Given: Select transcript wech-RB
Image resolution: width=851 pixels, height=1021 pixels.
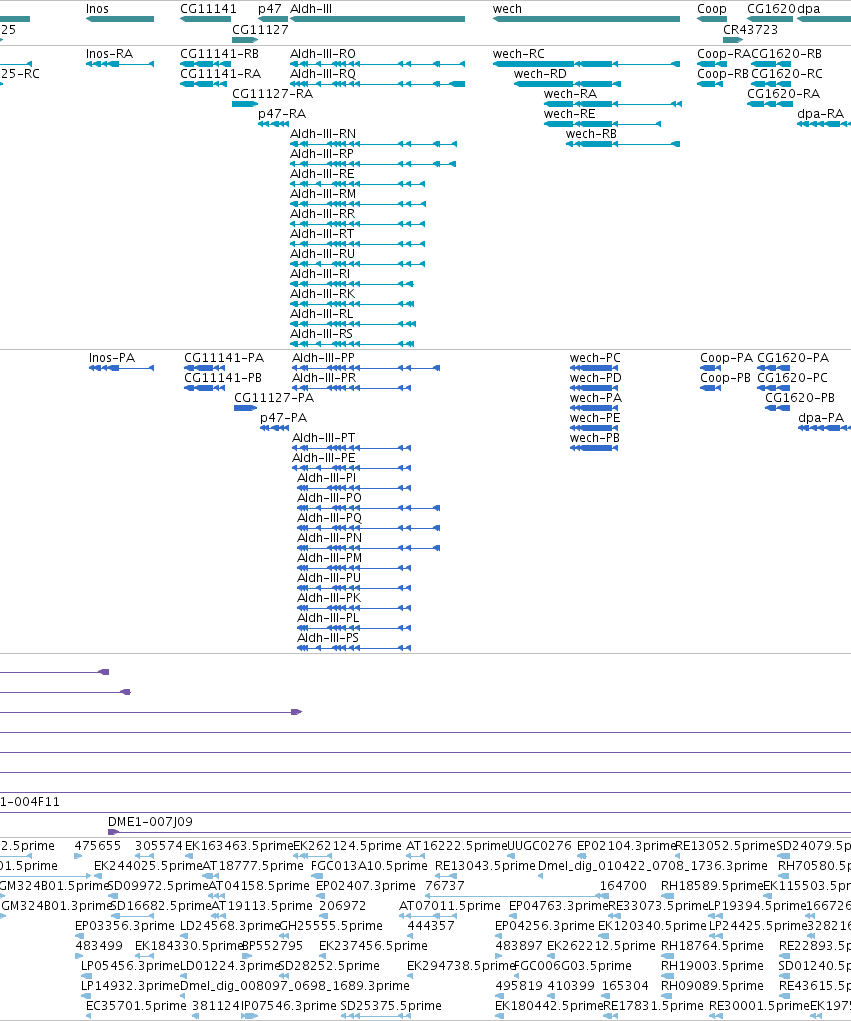Looking at the screenshot, I should pos(623,144).
